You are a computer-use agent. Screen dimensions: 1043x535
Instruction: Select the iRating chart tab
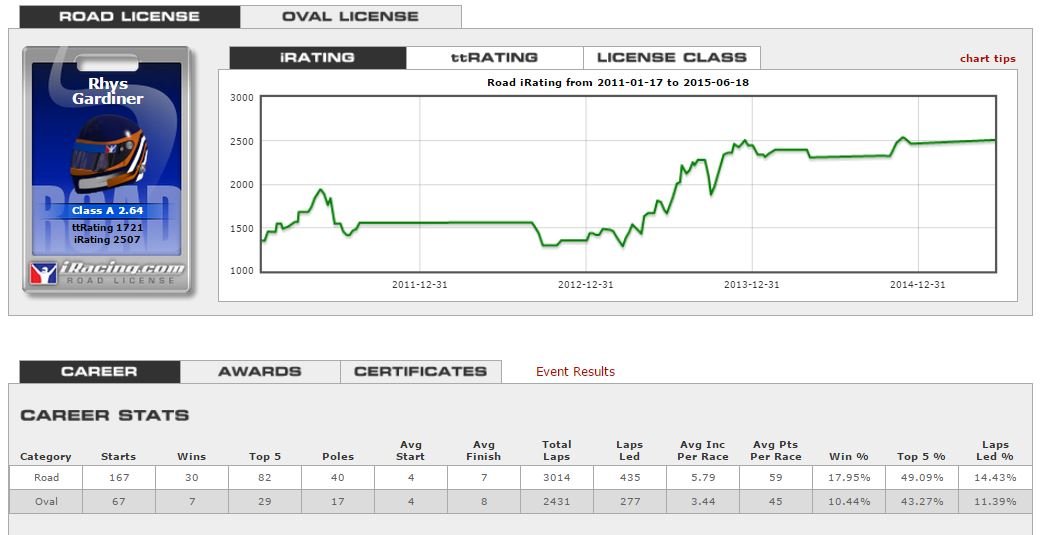(x=317, y=58)
